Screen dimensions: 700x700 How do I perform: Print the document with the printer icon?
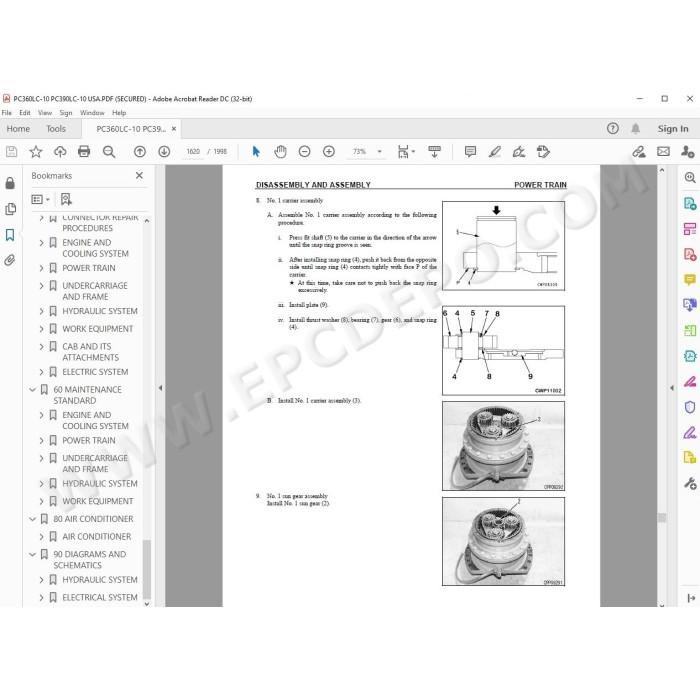84,152
